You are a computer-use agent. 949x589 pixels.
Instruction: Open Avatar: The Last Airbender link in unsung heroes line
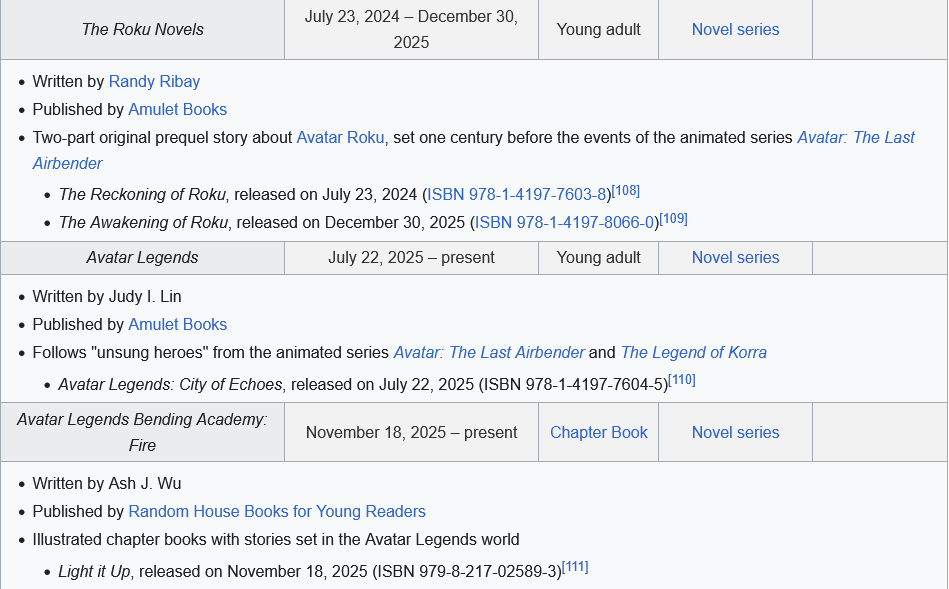tap(489, 352)
